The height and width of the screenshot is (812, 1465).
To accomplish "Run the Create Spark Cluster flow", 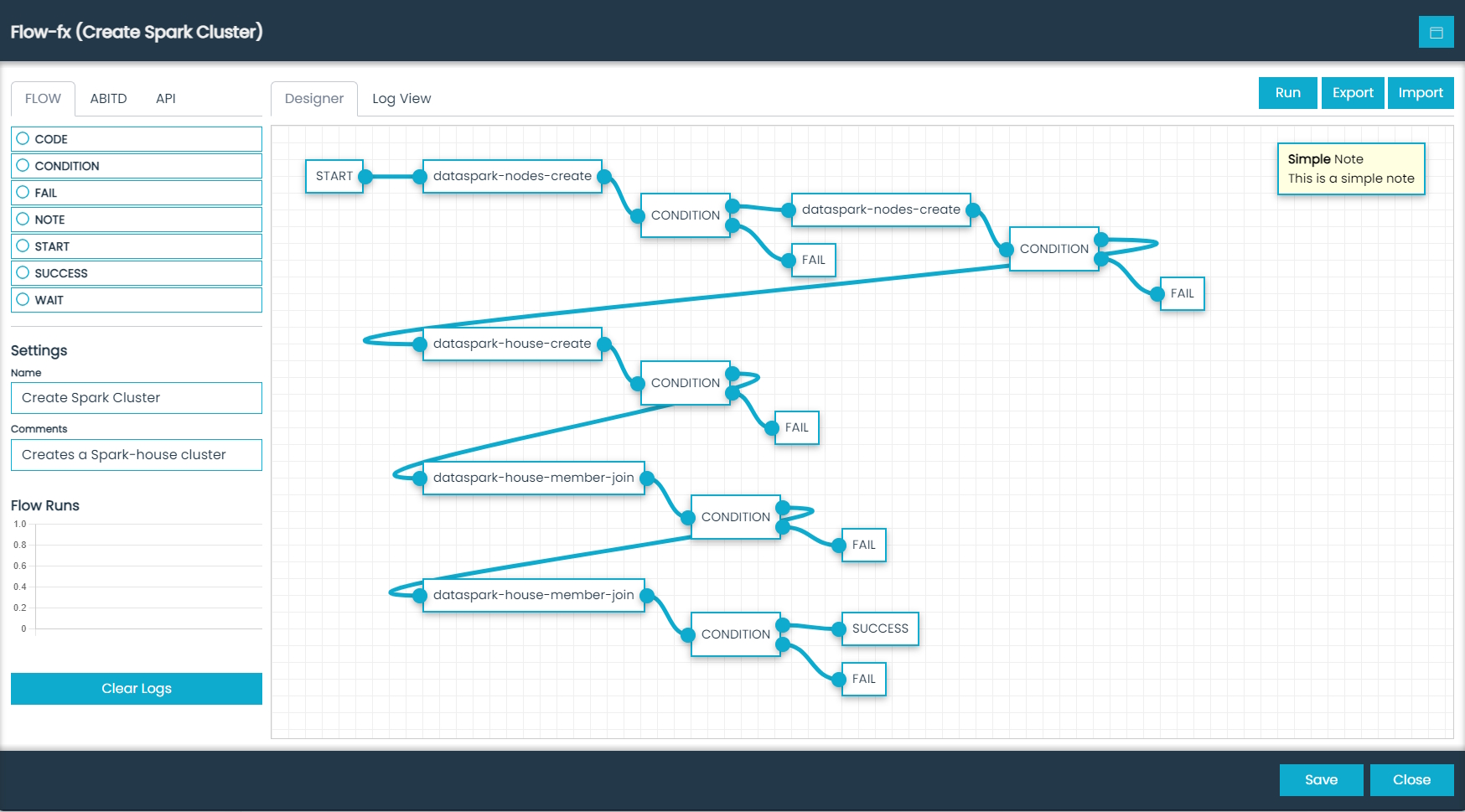I will point(1287,92).
